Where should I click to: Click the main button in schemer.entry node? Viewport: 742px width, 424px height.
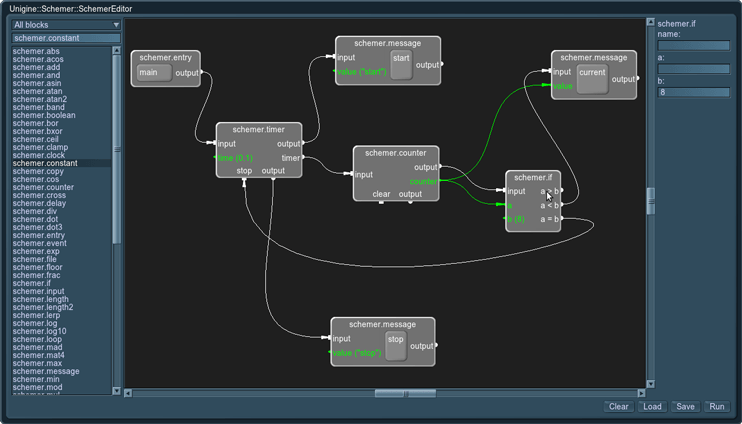tap(153, 72)
